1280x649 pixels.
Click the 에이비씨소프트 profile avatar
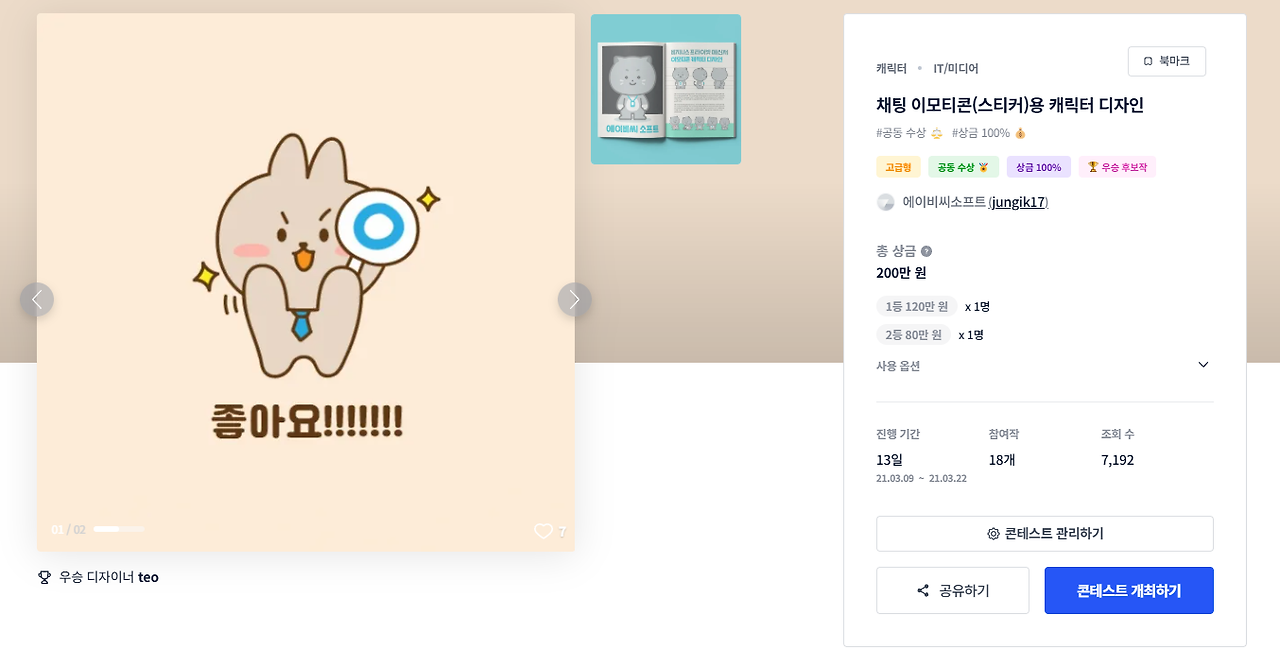coord(885,202)
